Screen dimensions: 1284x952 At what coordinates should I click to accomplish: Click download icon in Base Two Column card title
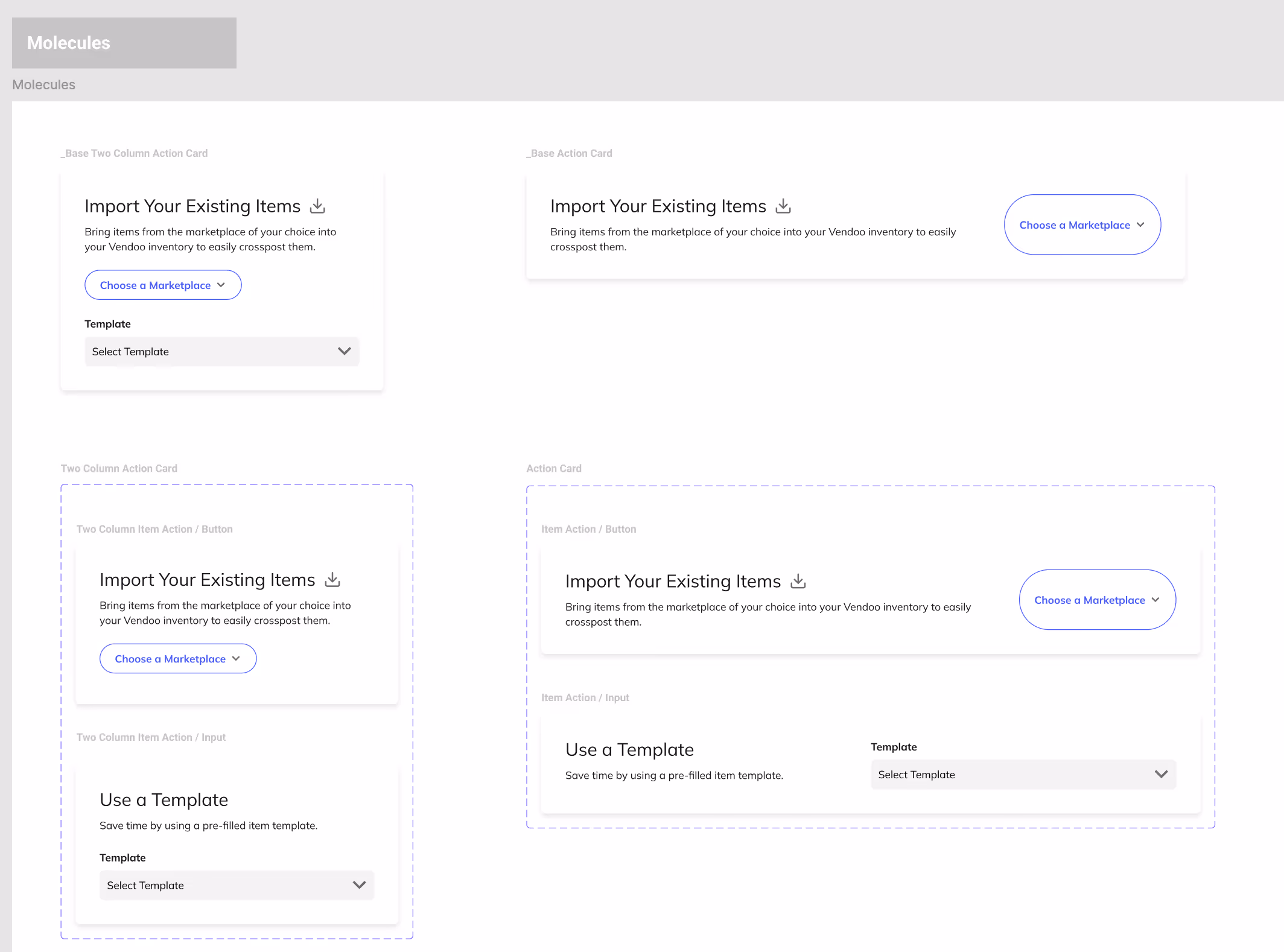[x=317, y=206]
